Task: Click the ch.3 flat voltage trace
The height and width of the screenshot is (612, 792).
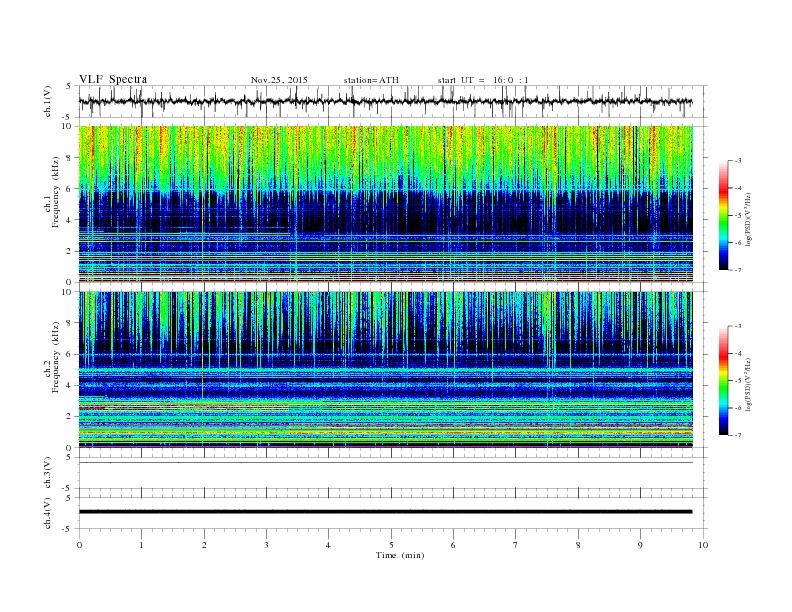Action: (x=385, y=463)
